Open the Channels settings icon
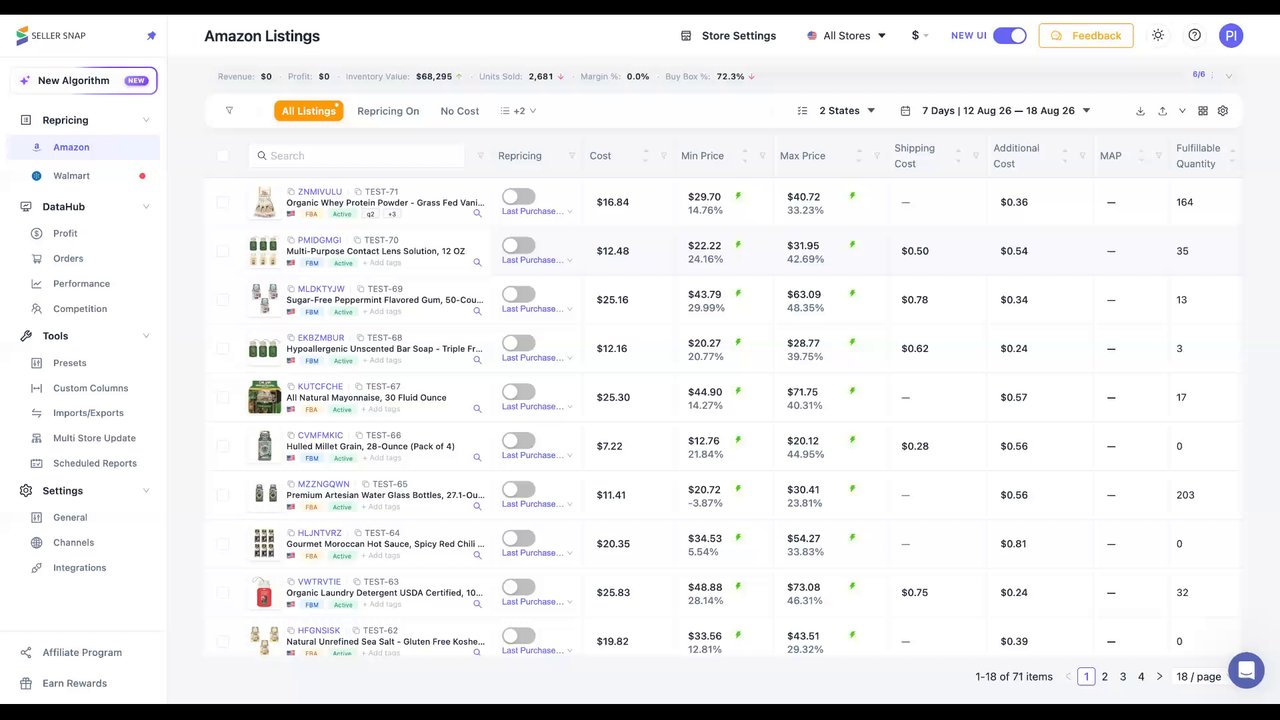Image resolution: width=1280 pixels, height=720 pixels. (x=37, y=542)
